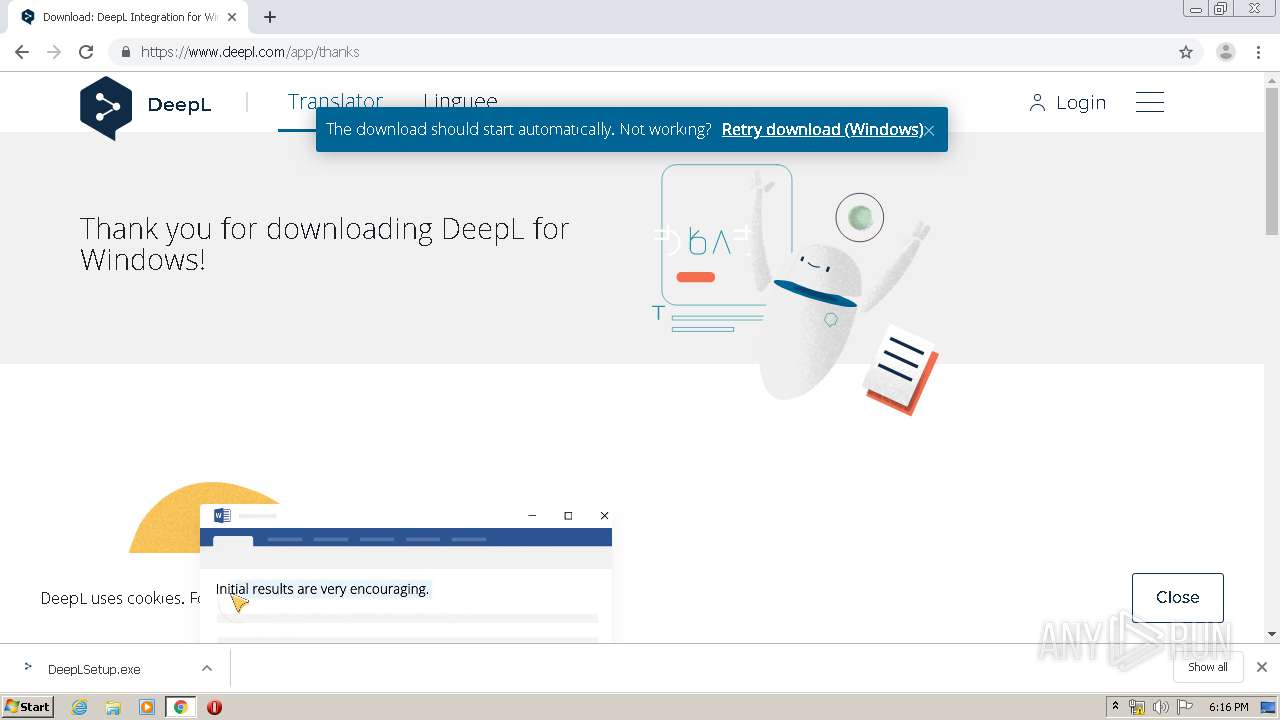Click the Login link
The height and width of the screenshot is (720, 1280).
tap(1068, 102)
